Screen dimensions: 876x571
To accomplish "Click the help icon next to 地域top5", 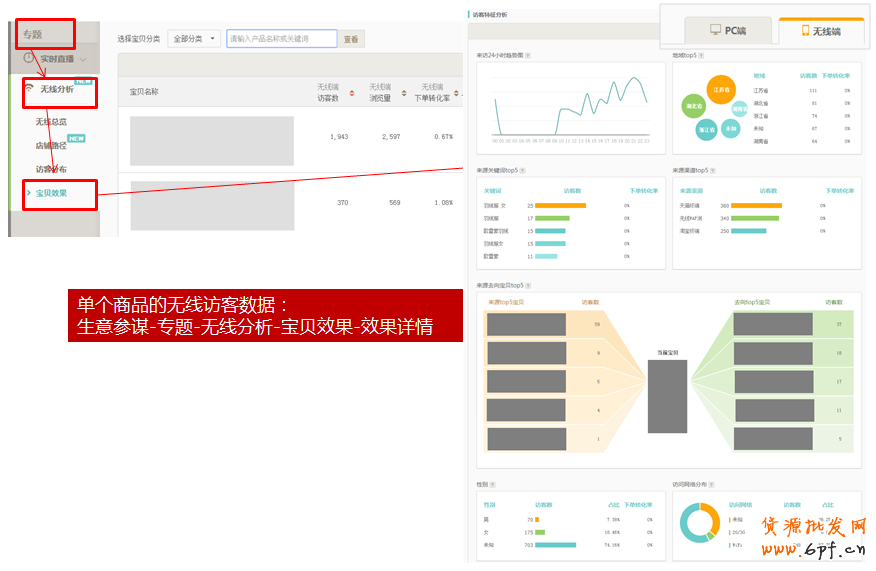I will pyautogui.click(x=701, y=56).
